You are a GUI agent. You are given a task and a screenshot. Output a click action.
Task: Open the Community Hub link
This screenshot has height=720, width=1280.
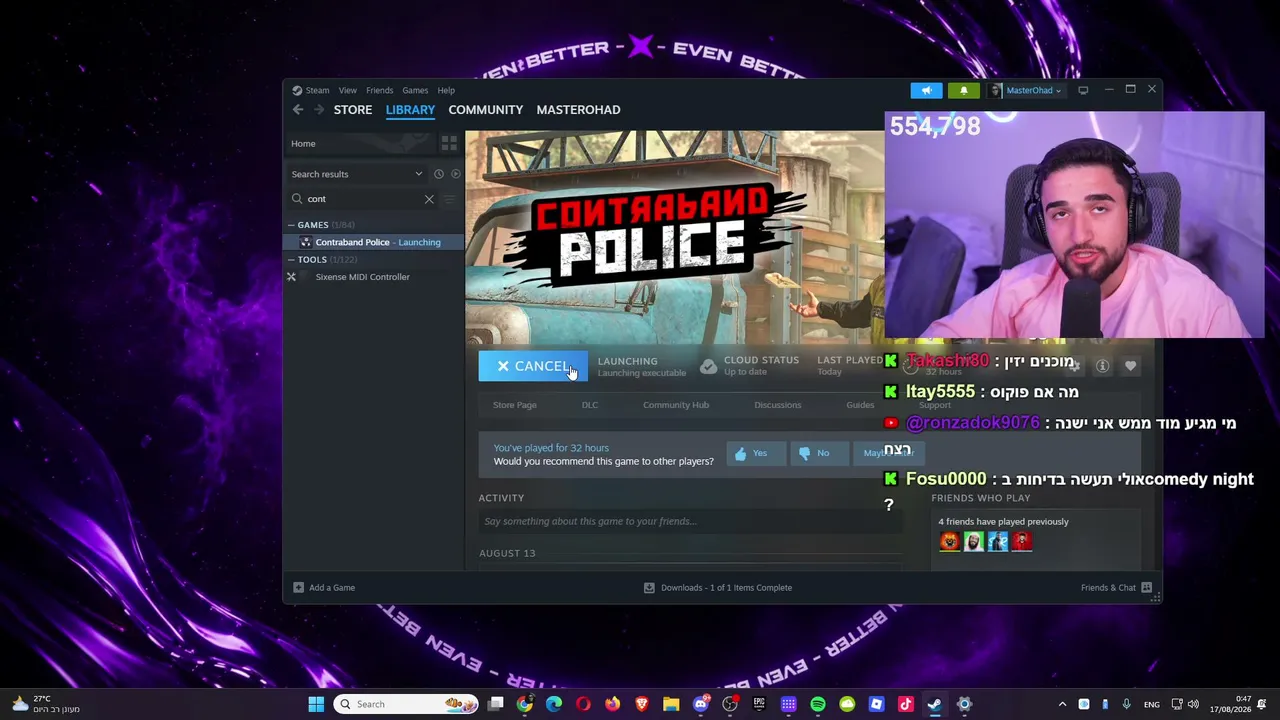(x=676, y=405)
